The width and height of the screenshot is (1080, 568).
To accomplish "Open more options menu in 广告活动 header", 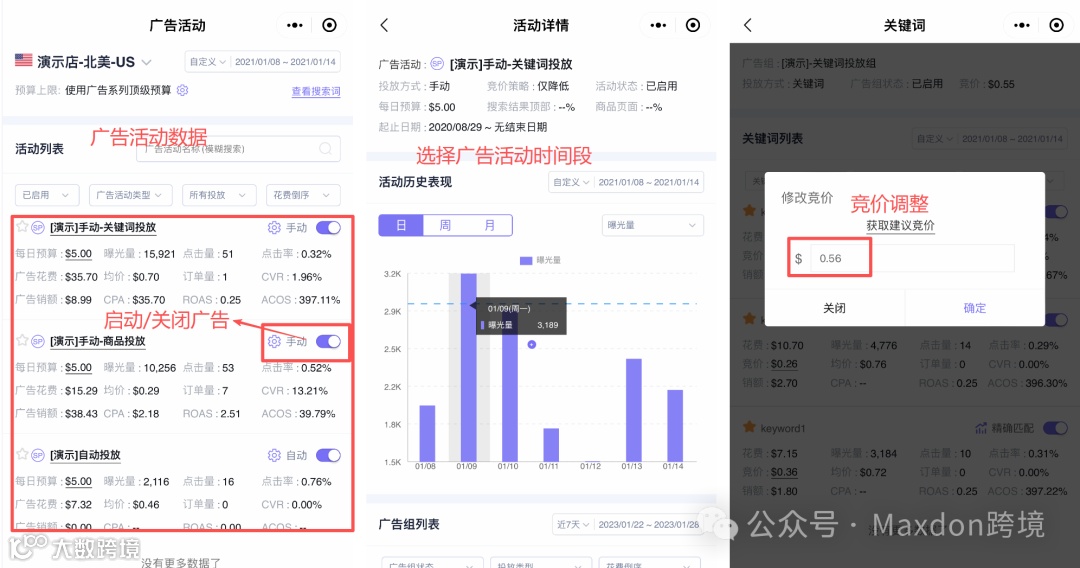I will [x=295, y=25].
